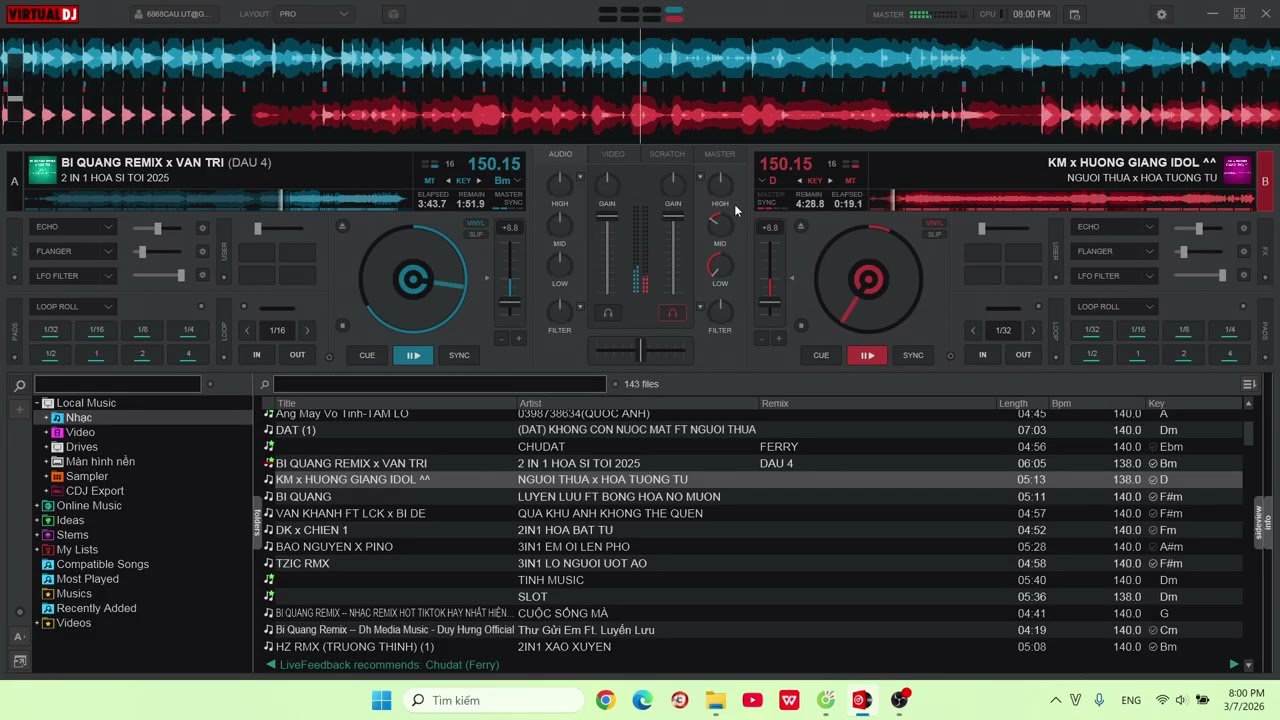
Task: Click the stop button on deck A
Action: (x=342, y=325)
